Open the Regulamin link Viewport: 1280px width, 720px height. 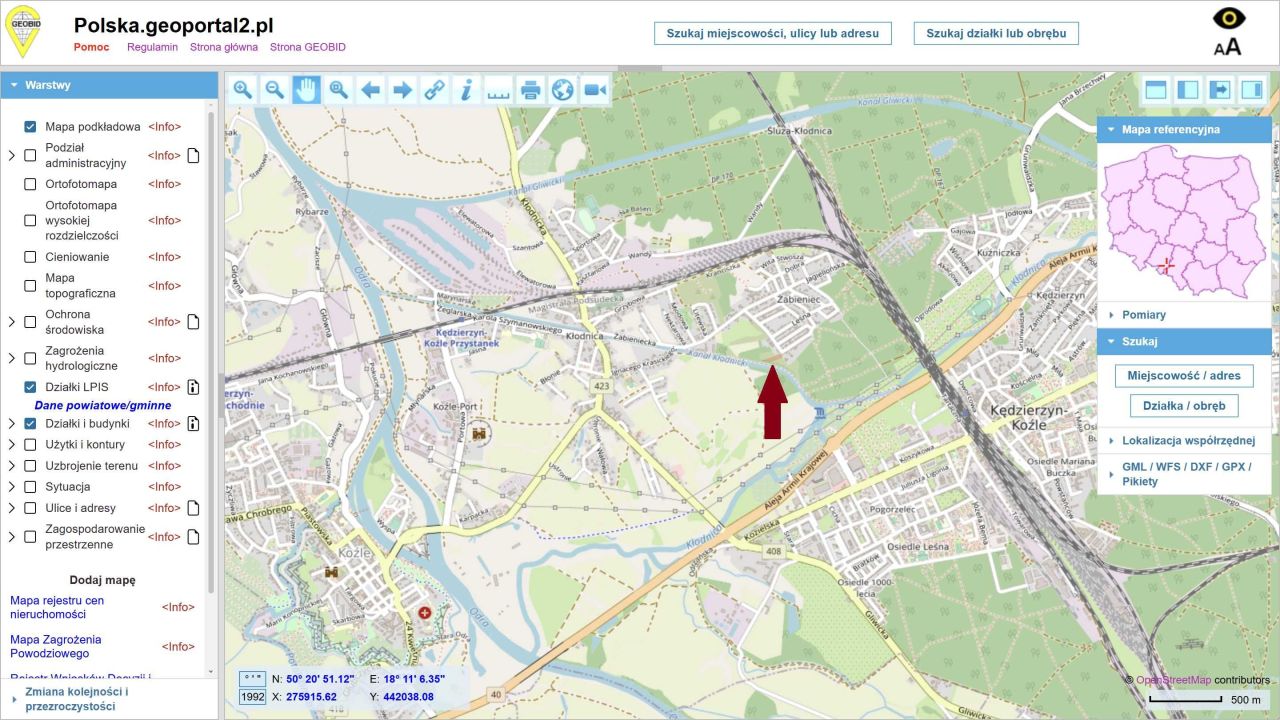coord(152,47)
